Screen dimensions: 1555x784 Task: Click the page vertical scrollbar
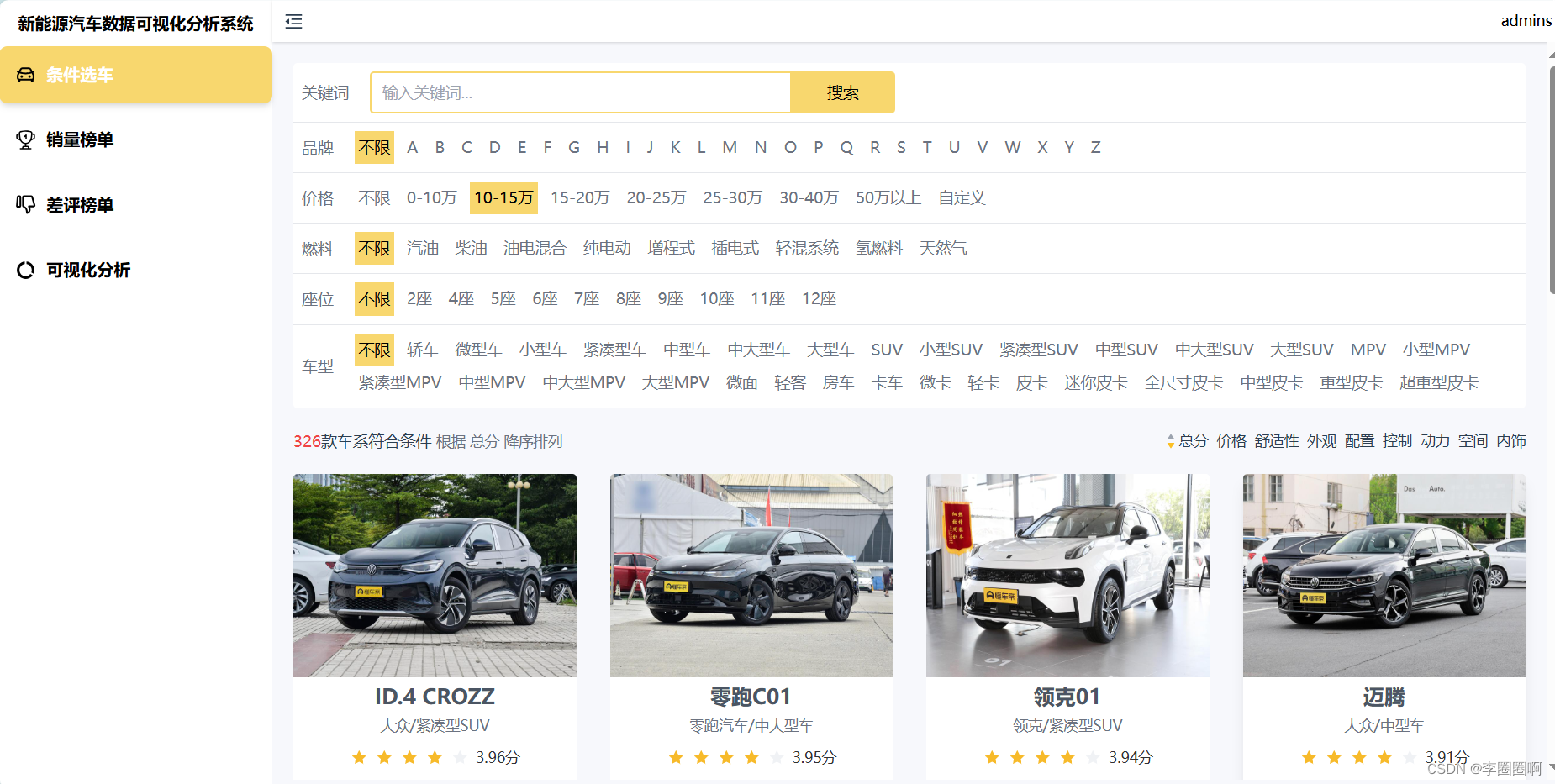coord(1552,181)
